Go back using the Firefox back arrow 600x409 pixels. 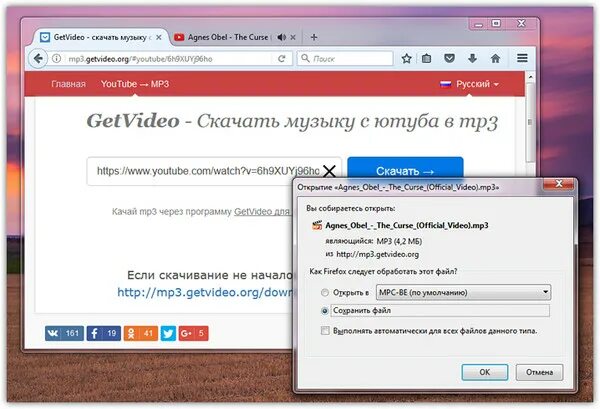(x=38, y=59)
